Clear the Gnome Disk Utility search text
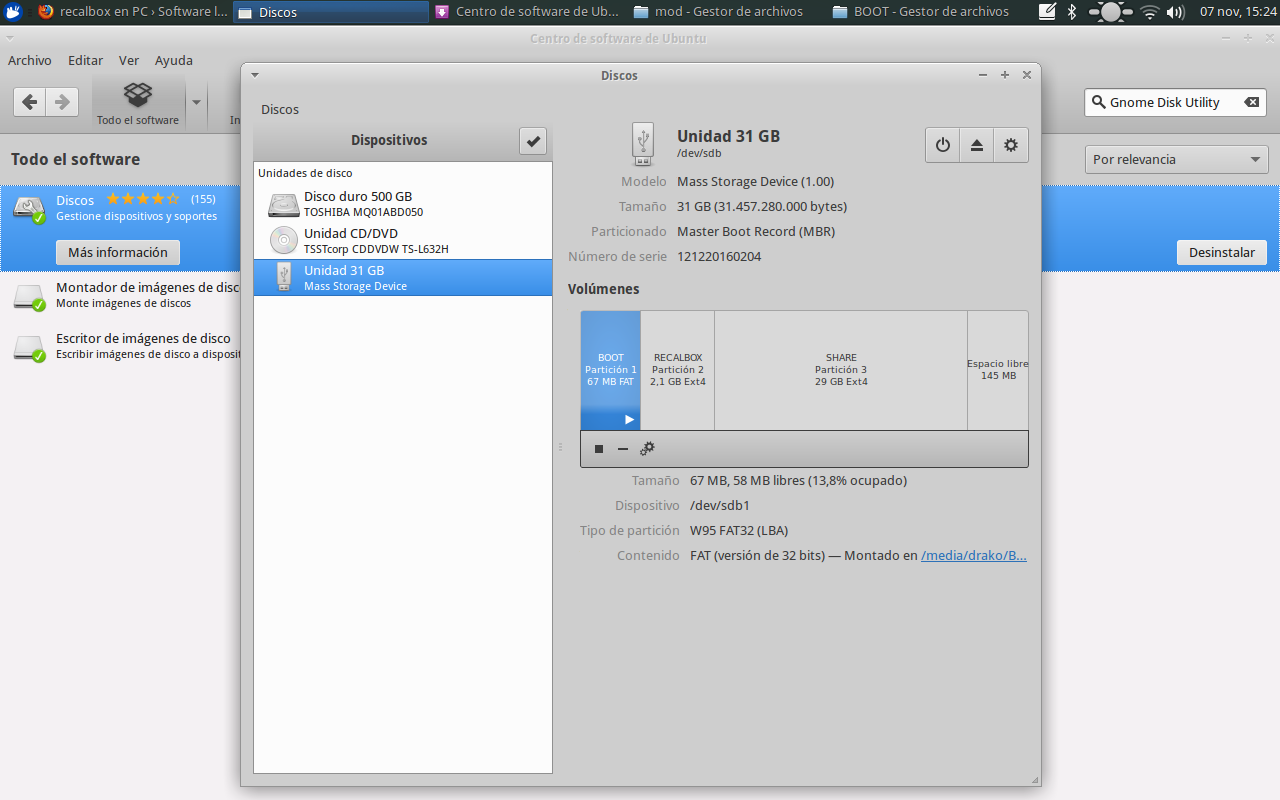This screenshot has width=1280, height=800. 1251,102
